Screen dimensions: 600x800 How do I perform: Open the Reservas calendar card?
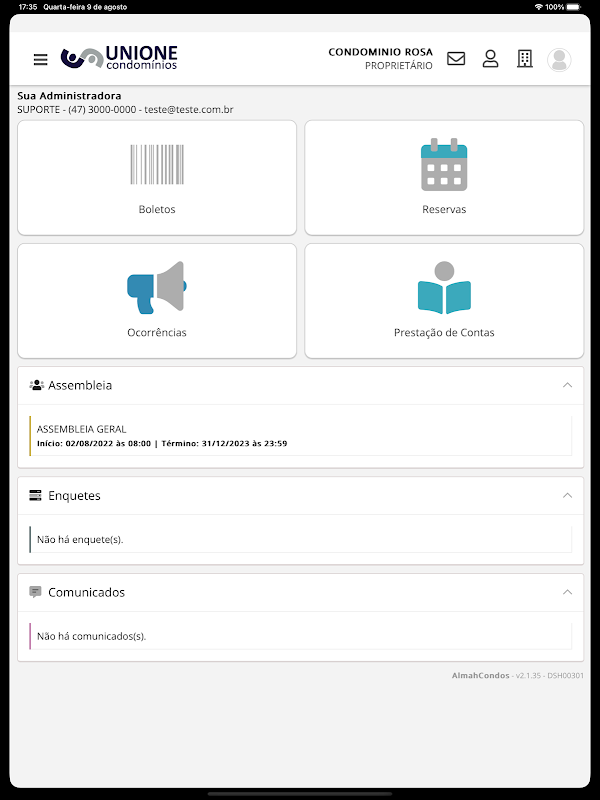point(444,178)
